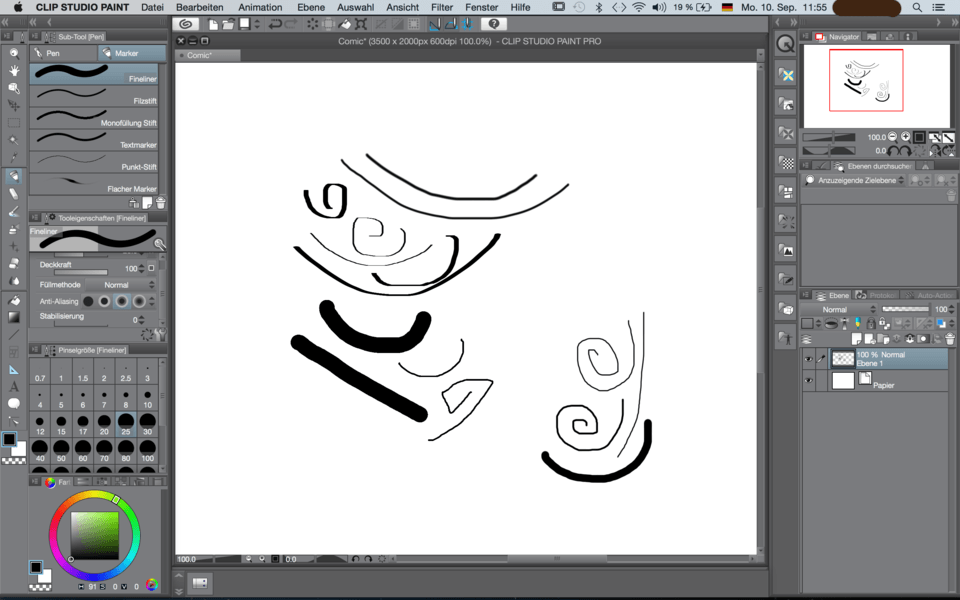
Task: Select the Magic wand tool
Action: pos(14,140)
